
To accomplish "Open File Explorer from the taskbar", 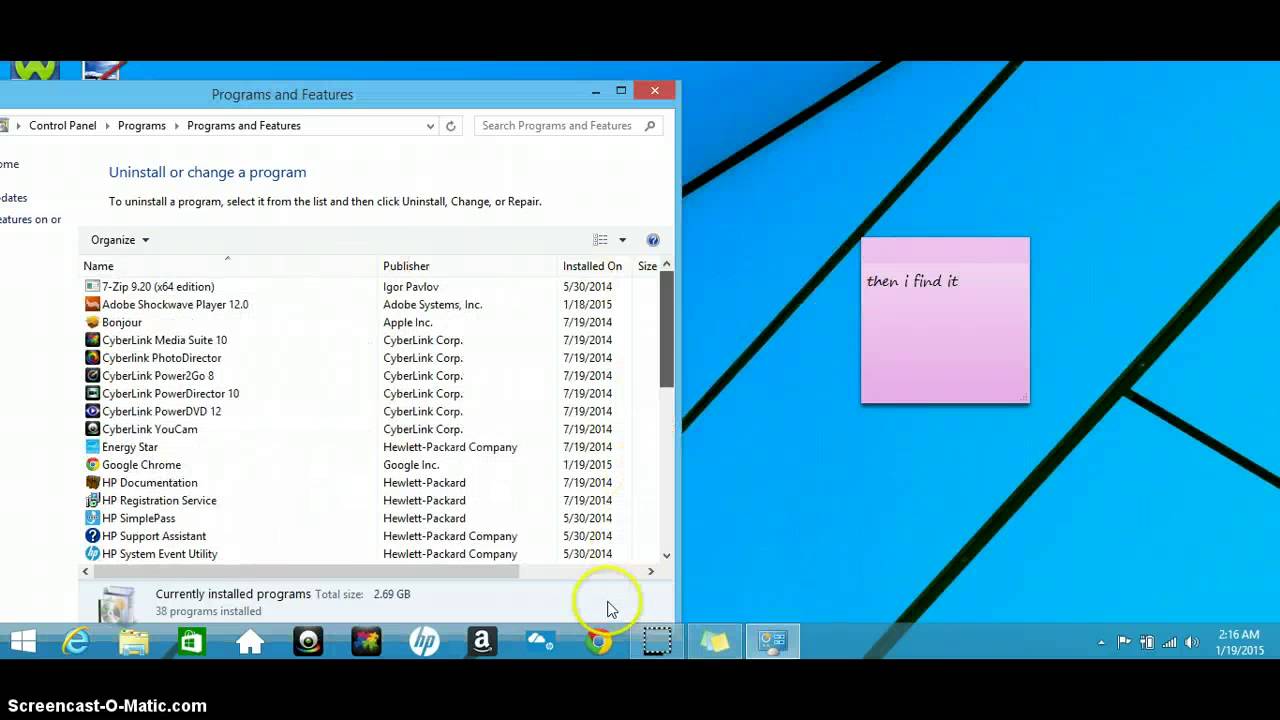I will [134, 642].
